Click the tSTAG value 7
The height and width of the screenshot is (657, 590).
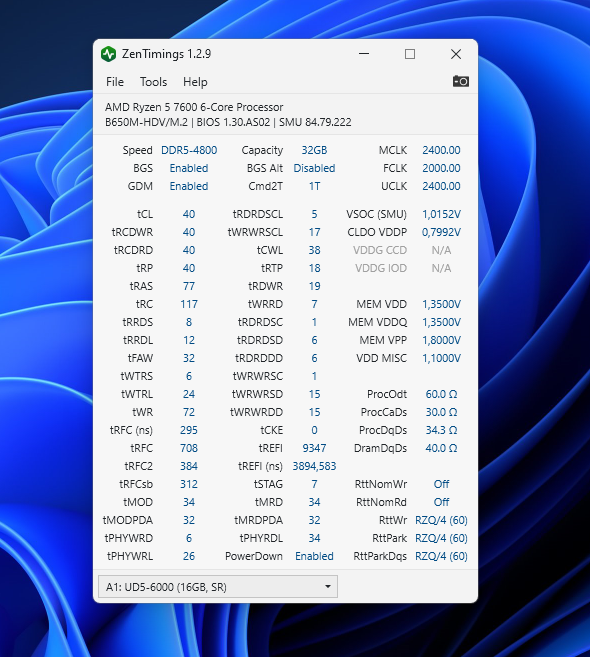tap(314, 484)
